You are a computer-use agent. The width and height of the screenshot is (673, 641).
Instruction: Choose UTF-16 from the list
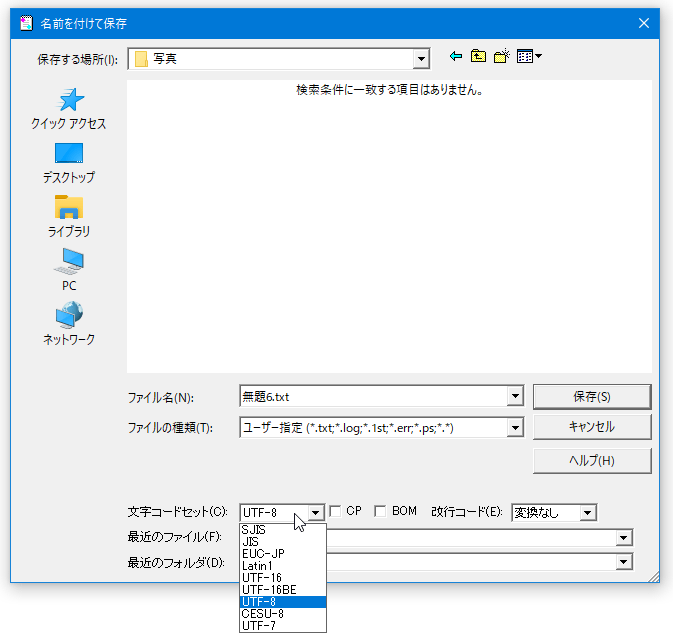click(x=282, y=578)
